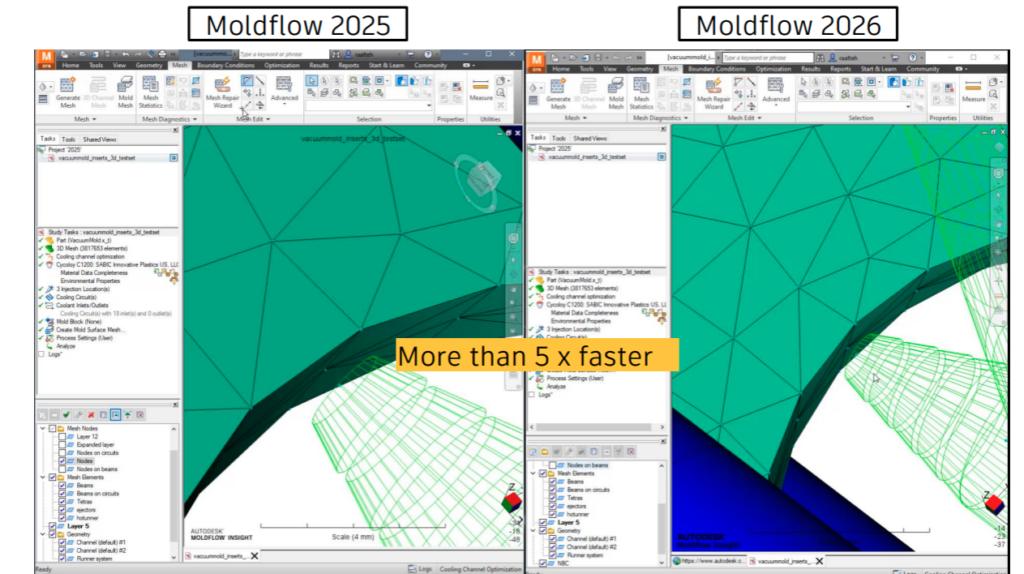Click the Measure tool in Moldflow 2026

[x=973, y=91]
